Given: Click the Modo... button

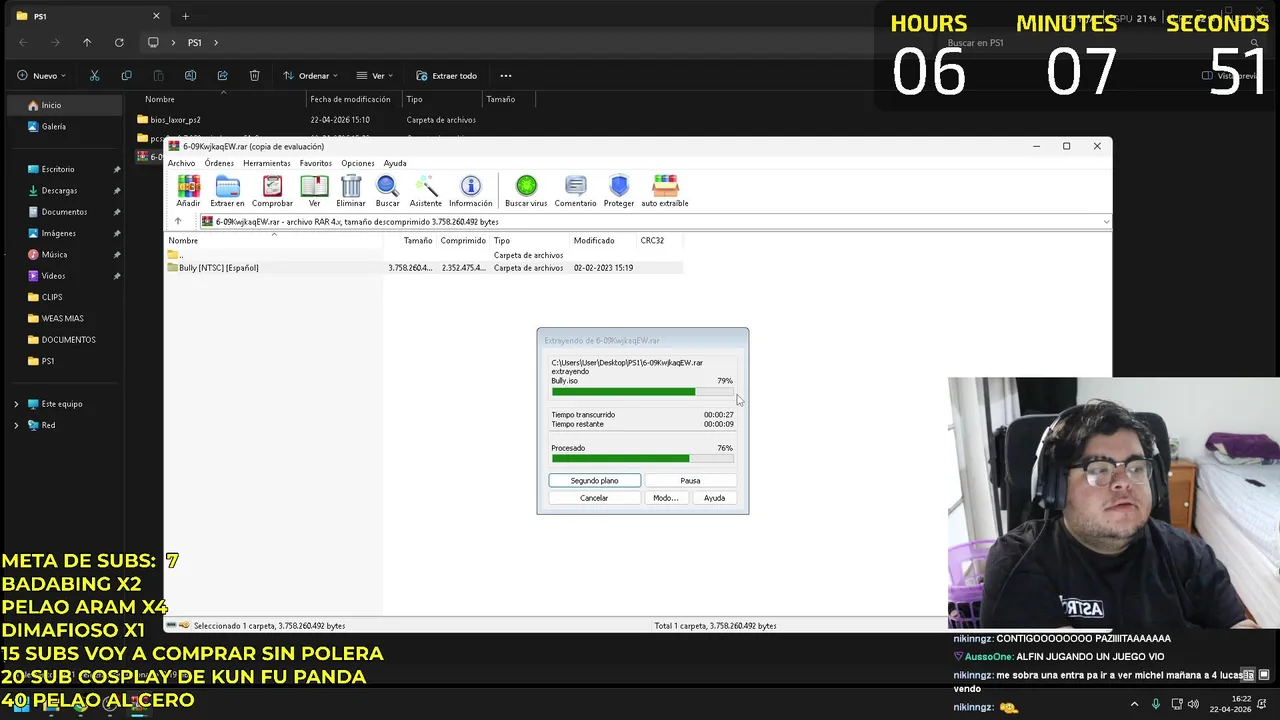Looking at the screenshot, I should pyautogui.click(x=665, y=498).
